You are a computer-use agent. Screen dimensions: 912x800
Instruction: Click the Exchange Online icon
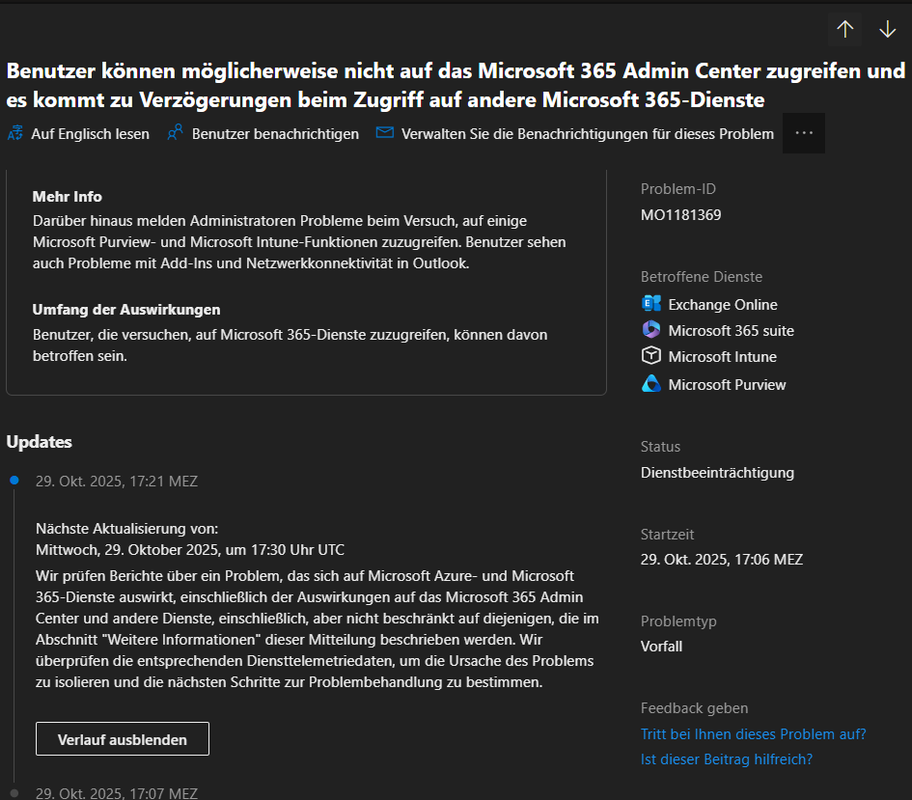point(651,304)
